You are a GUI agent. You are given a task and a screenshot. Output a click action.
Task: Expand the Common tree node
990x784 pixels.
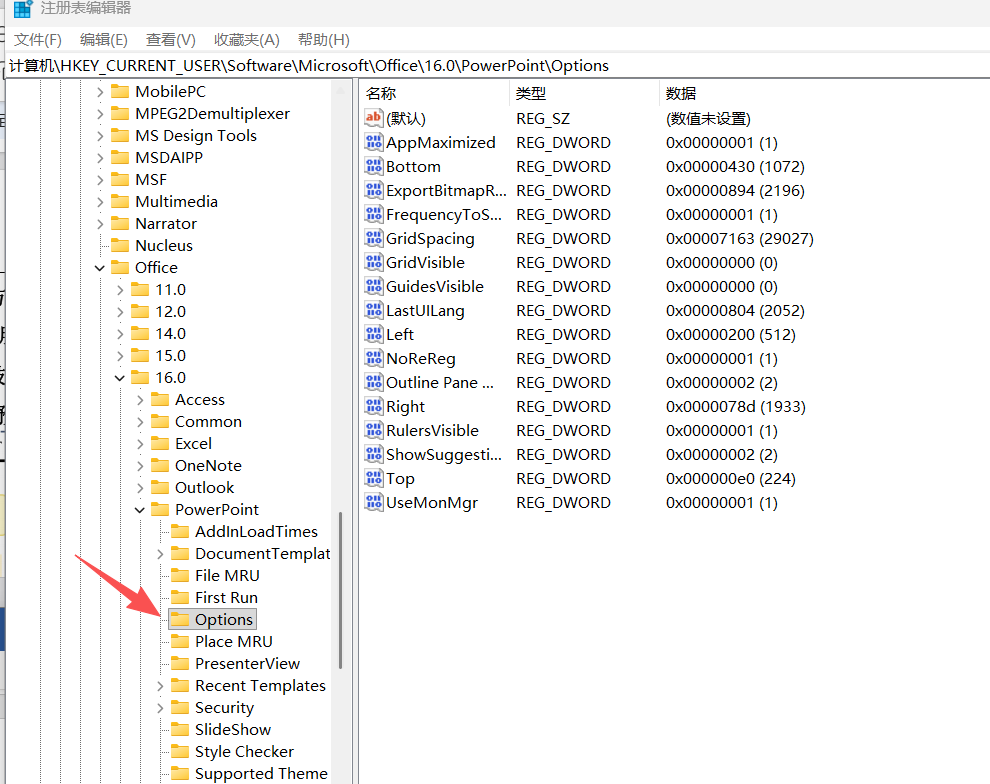click(140, 422)
